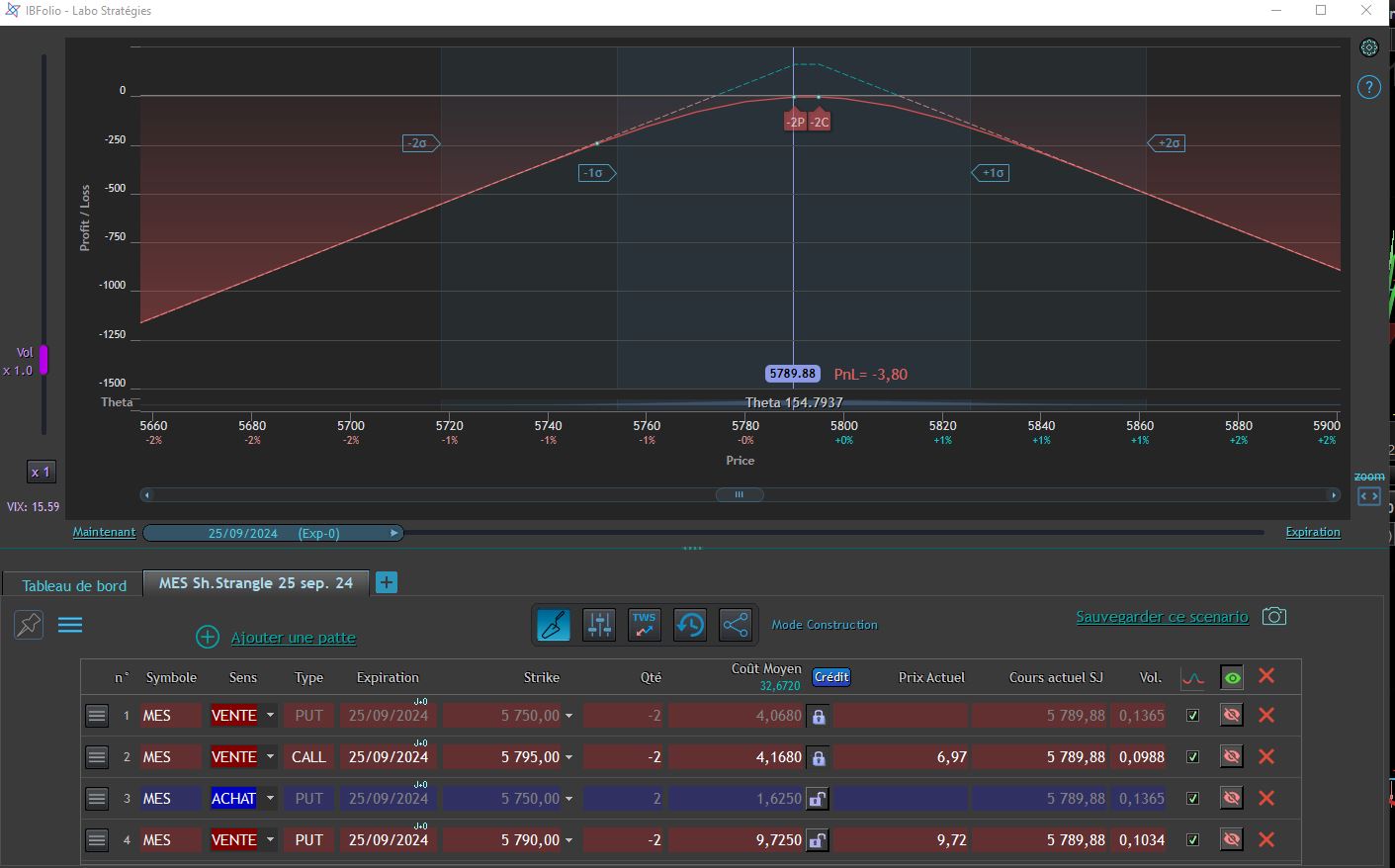Image resolution: width=1395 pixels, height=868 pixels.
Task: Click the Expiration link by timeline
Action: 1313,532
